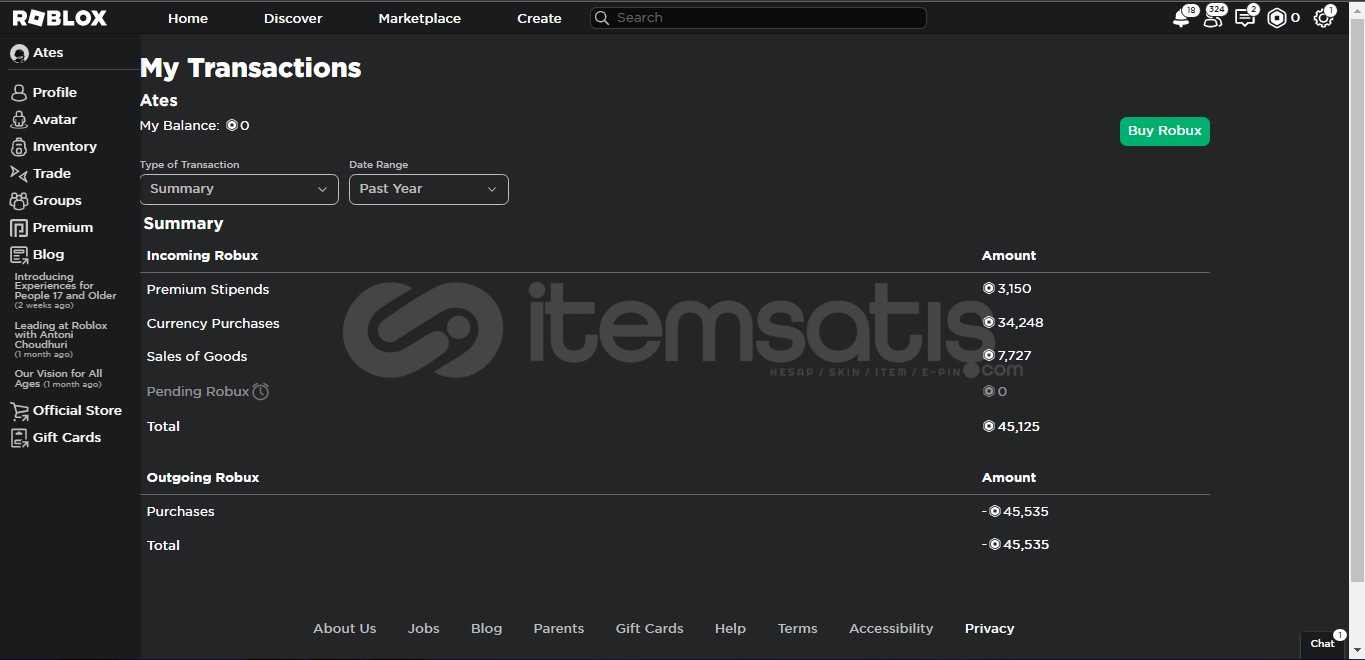Open Inventory via its sidebar icon
The width and height of the screenshot is (1365, 660).
point(18,147)
